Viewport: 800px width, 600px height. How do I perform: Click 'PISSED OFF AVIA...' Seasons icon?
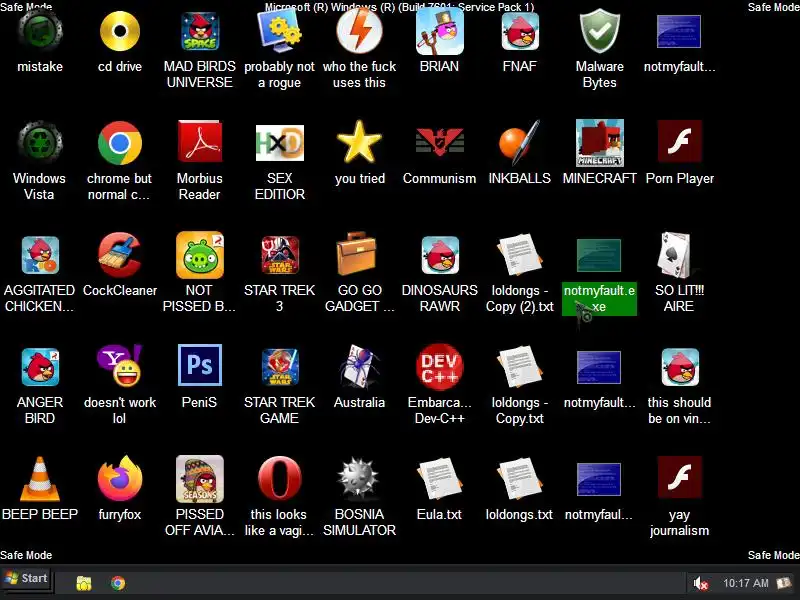[x=200, y=479]
